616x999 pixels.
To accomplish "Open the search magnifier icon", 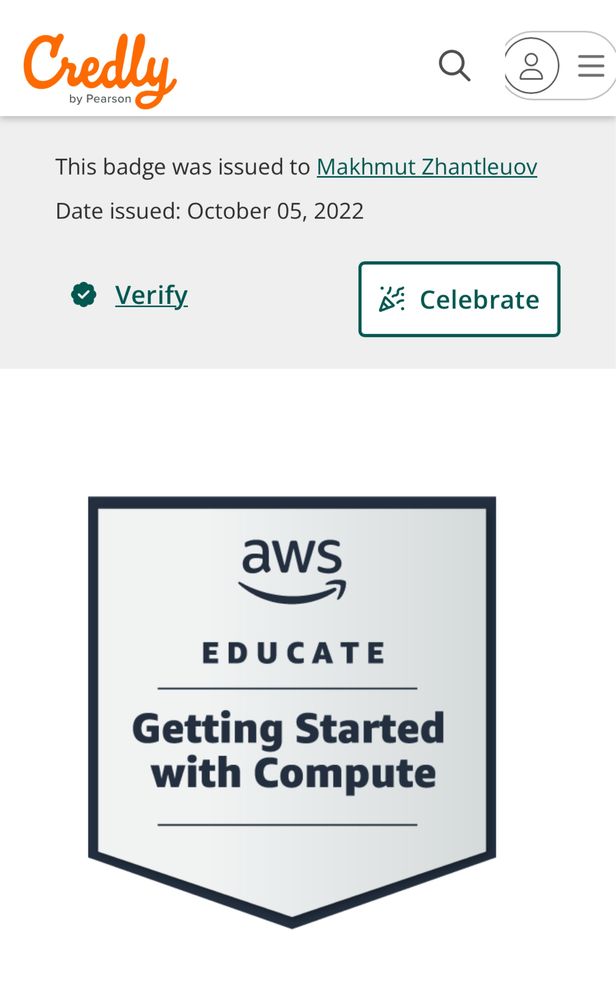I will click(455, 66).
